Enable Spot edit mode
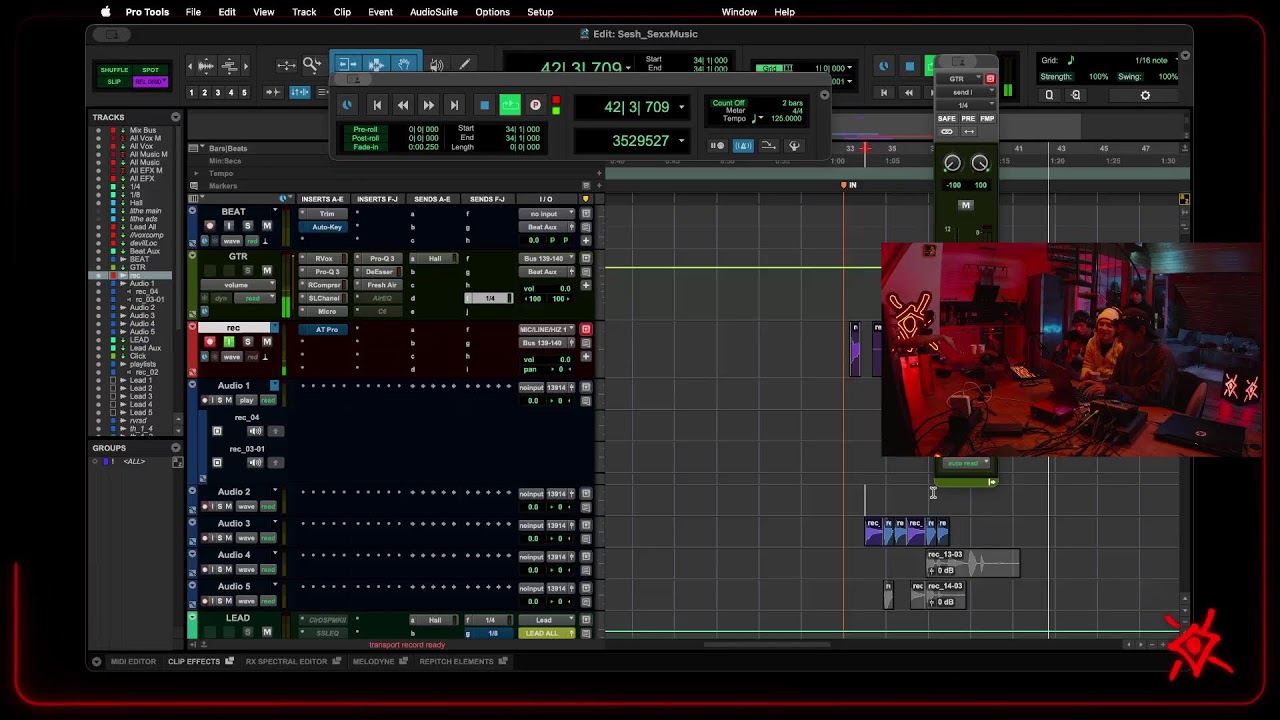Image resolution: width=1280 pixels, height=720 pixels. (150, 70)
